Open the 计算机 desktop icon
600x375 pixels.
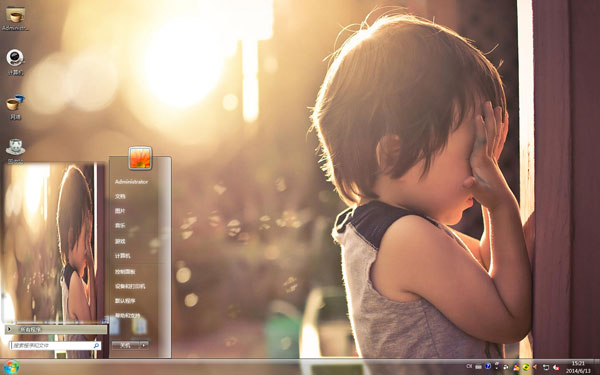click(15, 62)
